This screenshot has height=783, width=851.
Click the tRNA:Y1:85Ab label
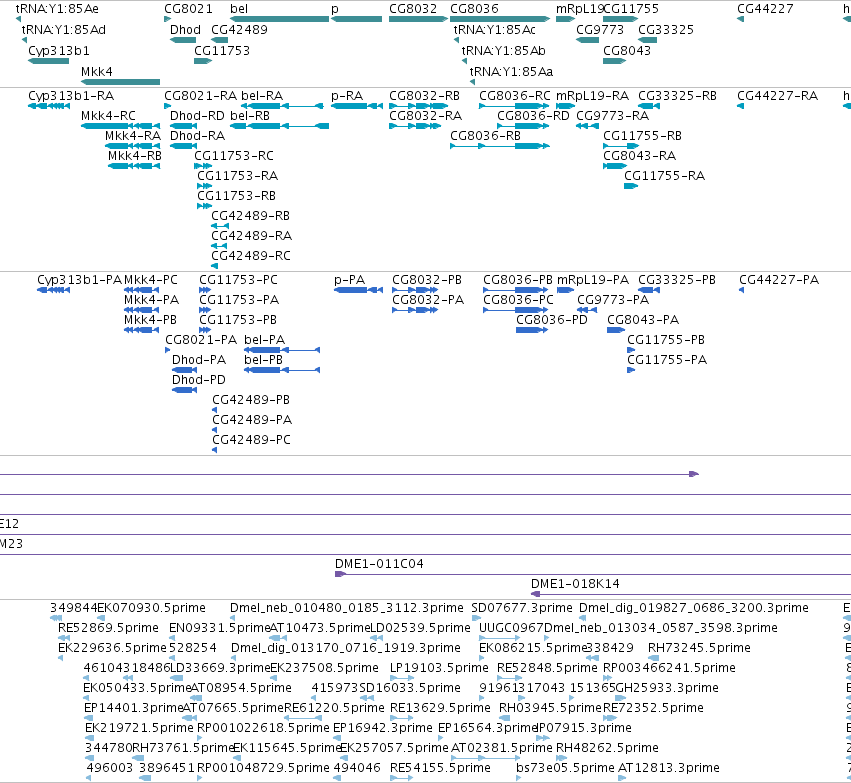coord(504,50)
